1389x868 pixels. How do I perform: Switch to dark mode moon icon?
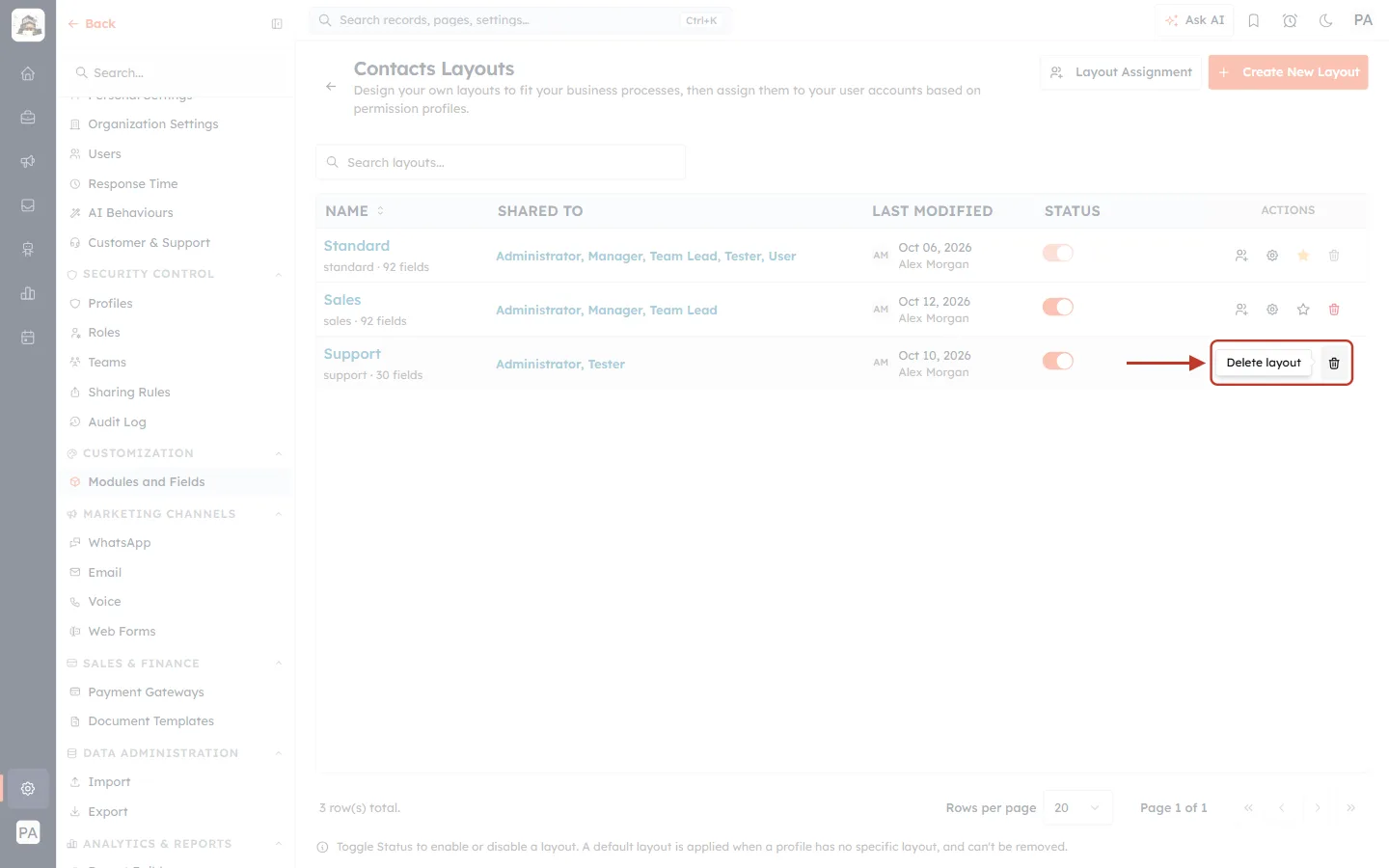1326,20
